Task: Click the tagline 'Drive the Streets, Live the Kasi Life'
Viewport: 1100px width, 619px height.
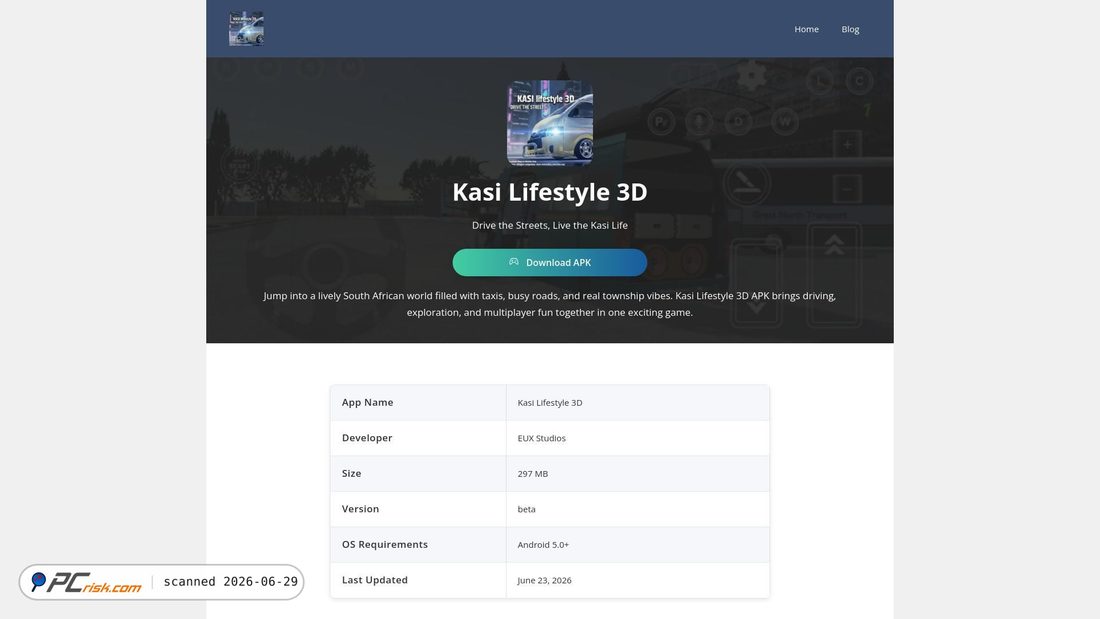Action: coord(550,225)
